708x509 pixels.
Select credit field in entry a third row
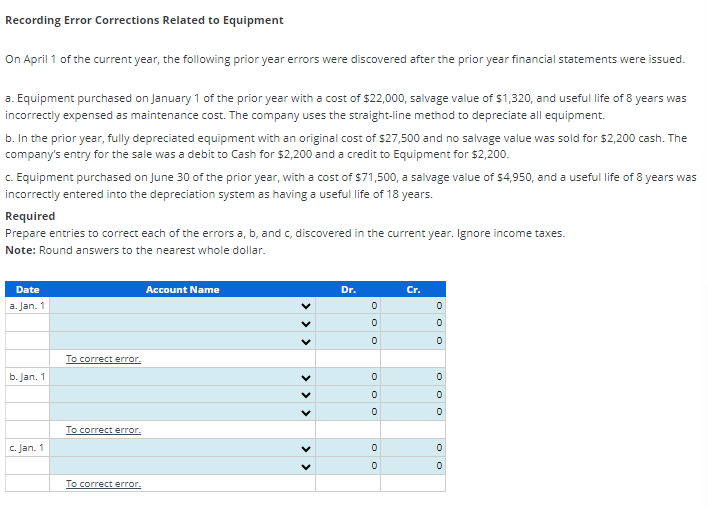coord(413,341)
